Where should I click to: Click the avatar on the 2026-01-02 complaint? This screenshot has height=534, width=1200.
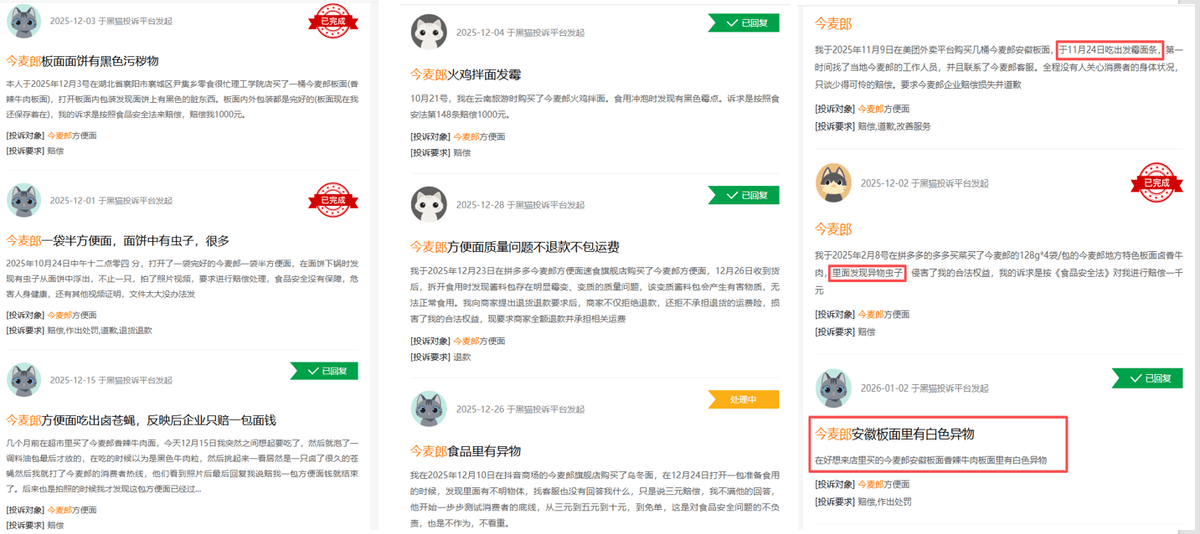pos(835,388)
